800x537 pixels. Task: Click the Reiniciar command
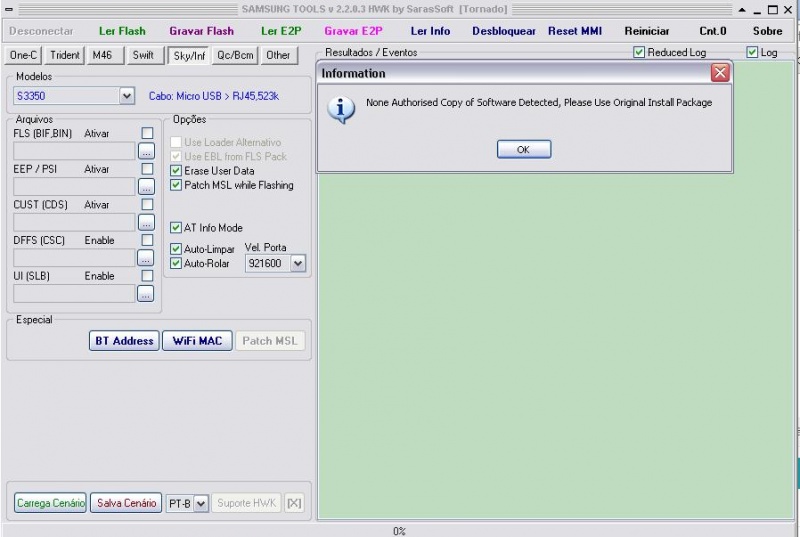point(646,31)
